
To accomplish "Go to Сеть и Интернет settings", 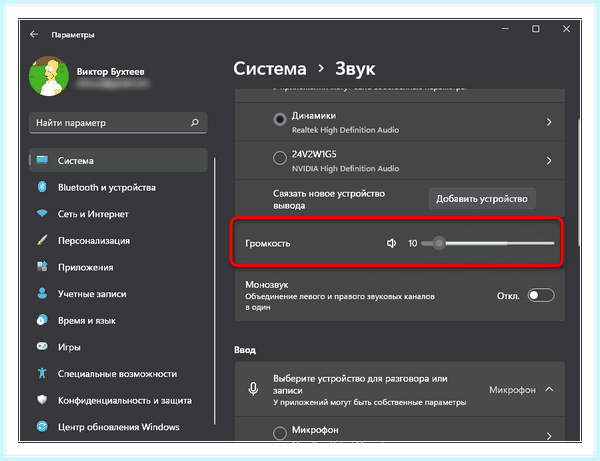I will [x=118, y=214].
